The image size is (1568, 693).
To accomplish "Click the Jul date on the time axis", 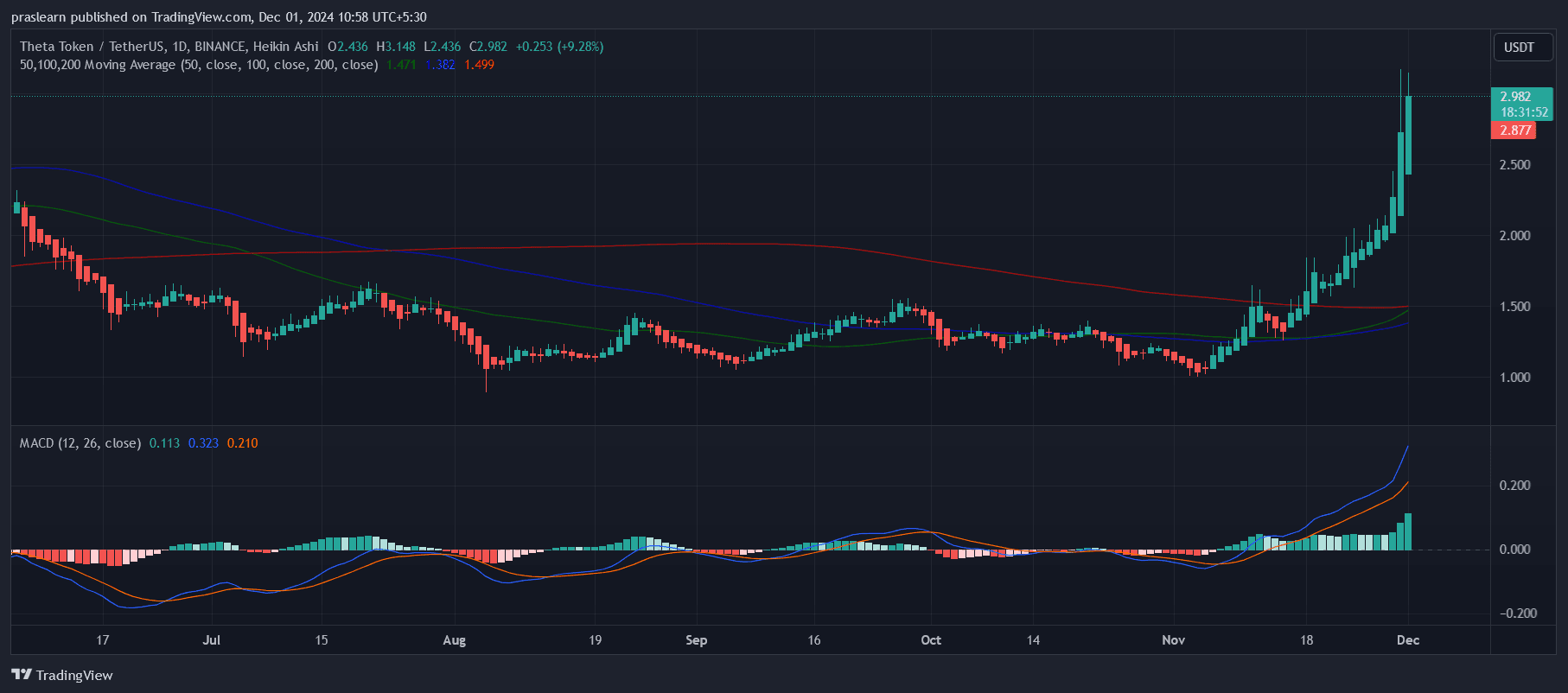I will pos(211,640).
